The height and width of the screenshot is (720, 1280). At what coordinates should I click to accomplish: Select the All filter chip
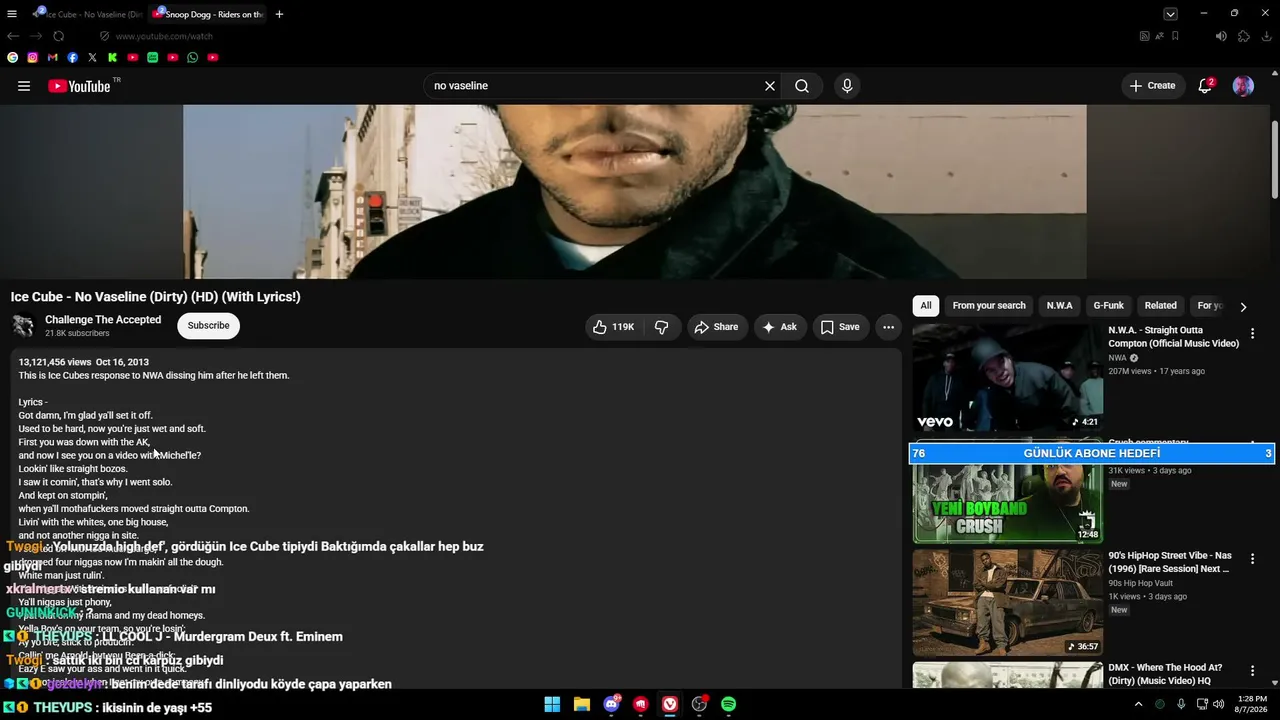click(x=926, y=306)
